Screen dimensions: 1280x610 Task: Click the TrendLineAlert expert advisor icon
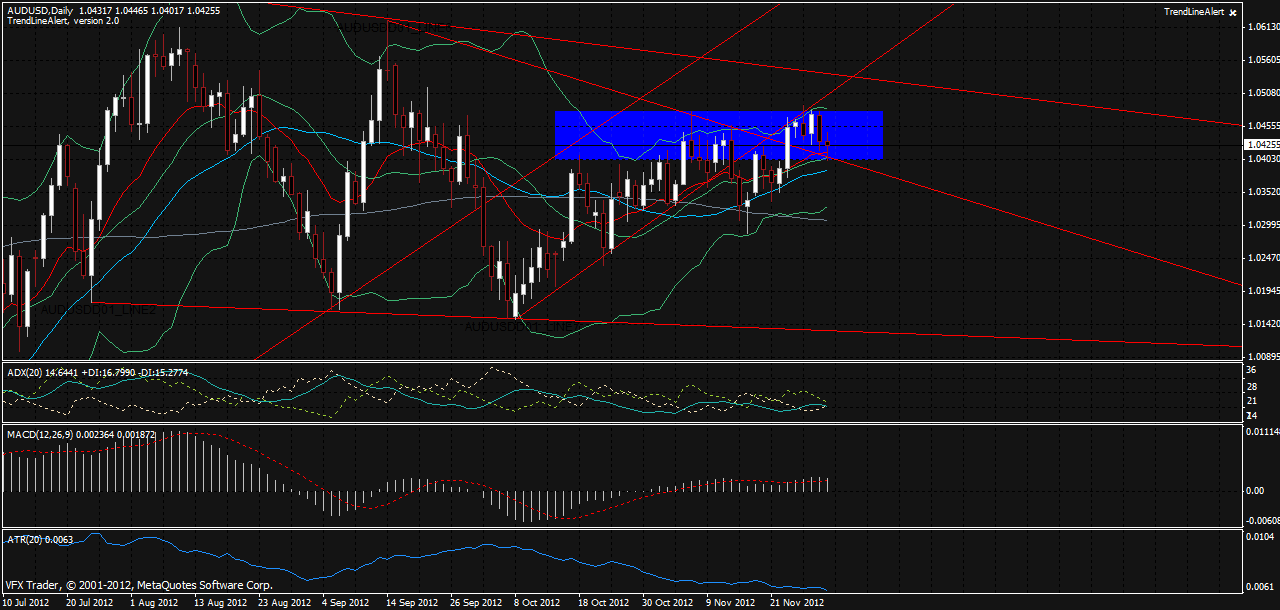(x=1233, y=12)
